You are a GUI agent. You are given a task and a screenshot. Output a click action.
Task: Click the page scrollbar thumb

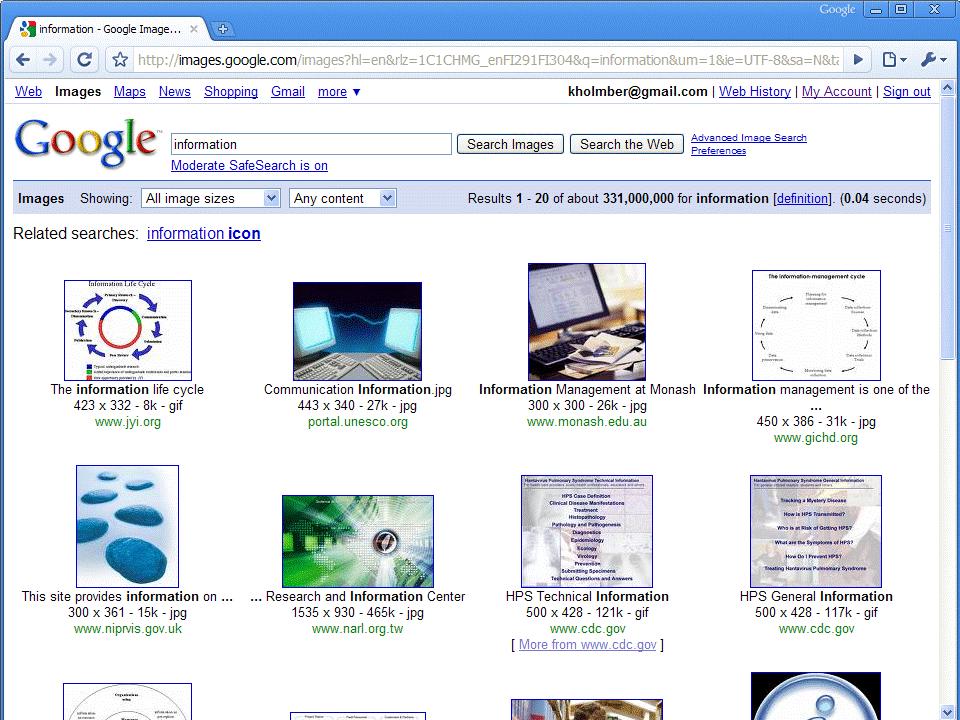pyautogui.click(x=948, y=228)
